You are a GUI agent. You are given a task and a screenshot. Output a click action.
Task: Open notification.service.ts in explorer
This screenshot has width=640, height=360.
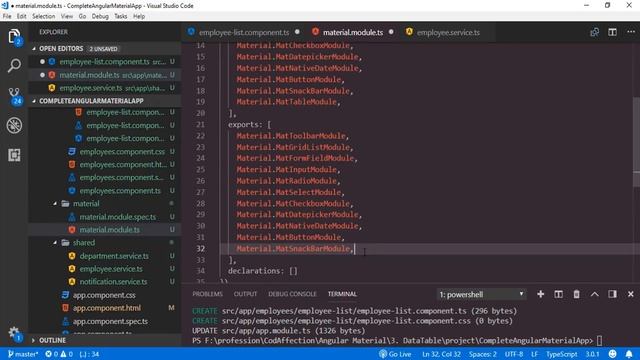[x=113, y=282]
